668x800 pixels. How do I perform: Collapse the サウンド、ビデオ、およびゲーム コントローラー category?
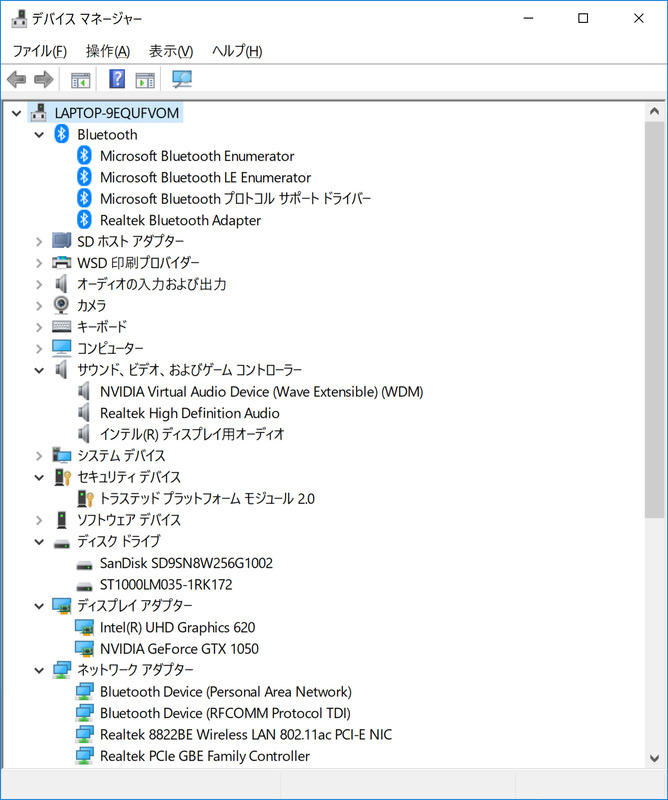tap(39, 370)
